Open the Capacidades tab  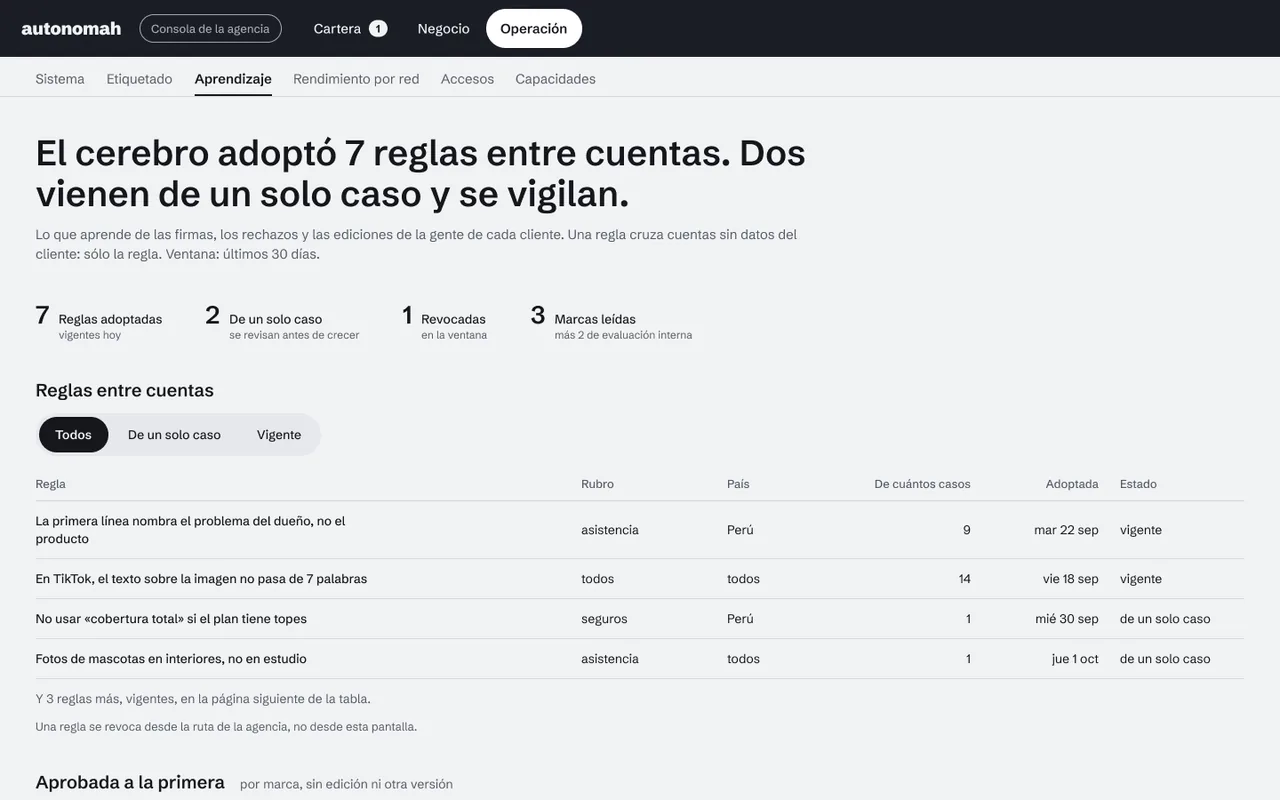coord(555,79)
